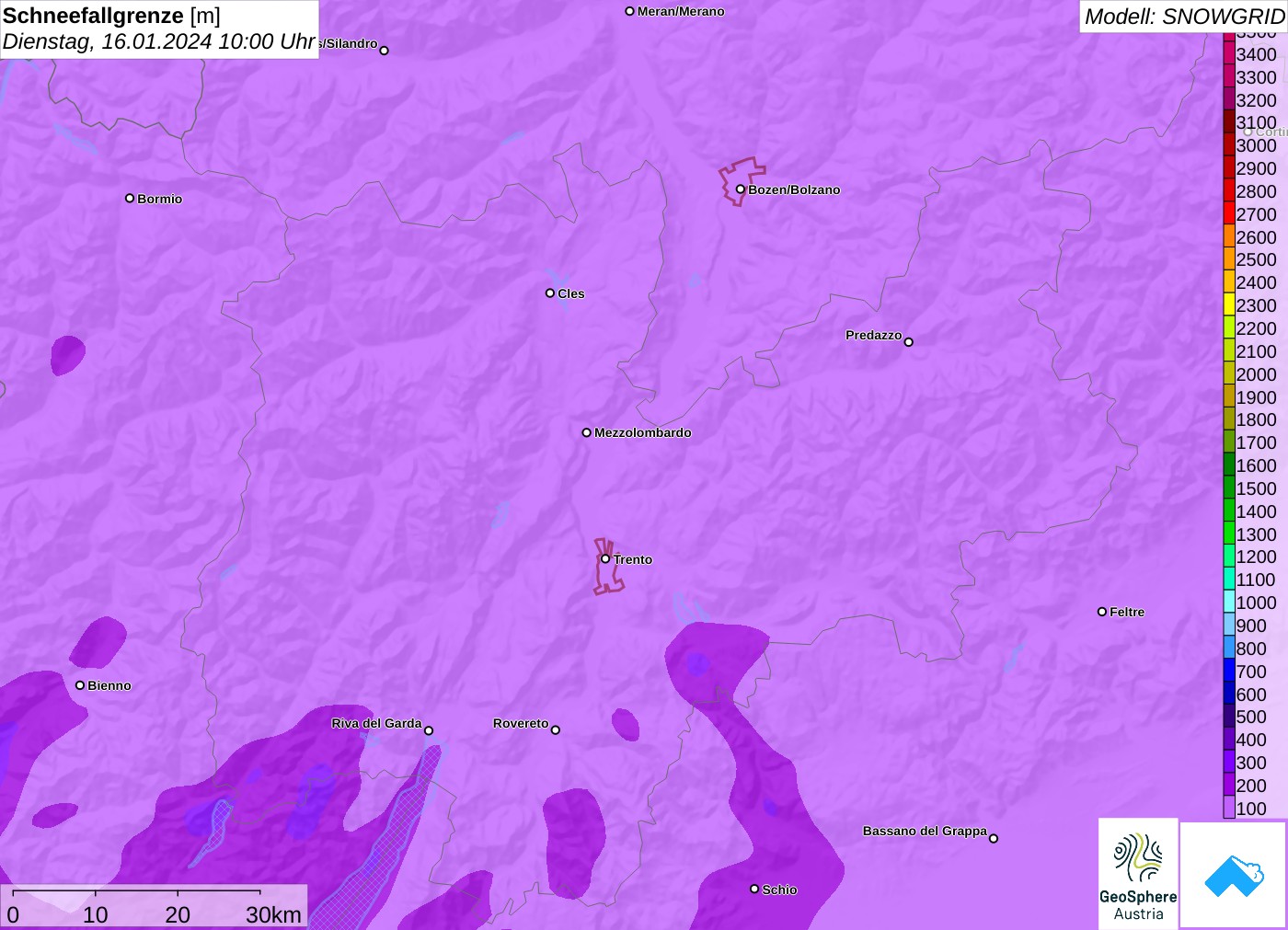This screenshot has height=930, width=1288.
Task: Click the Bozen/Bolzano label text
Action: (x=794, y=189)
